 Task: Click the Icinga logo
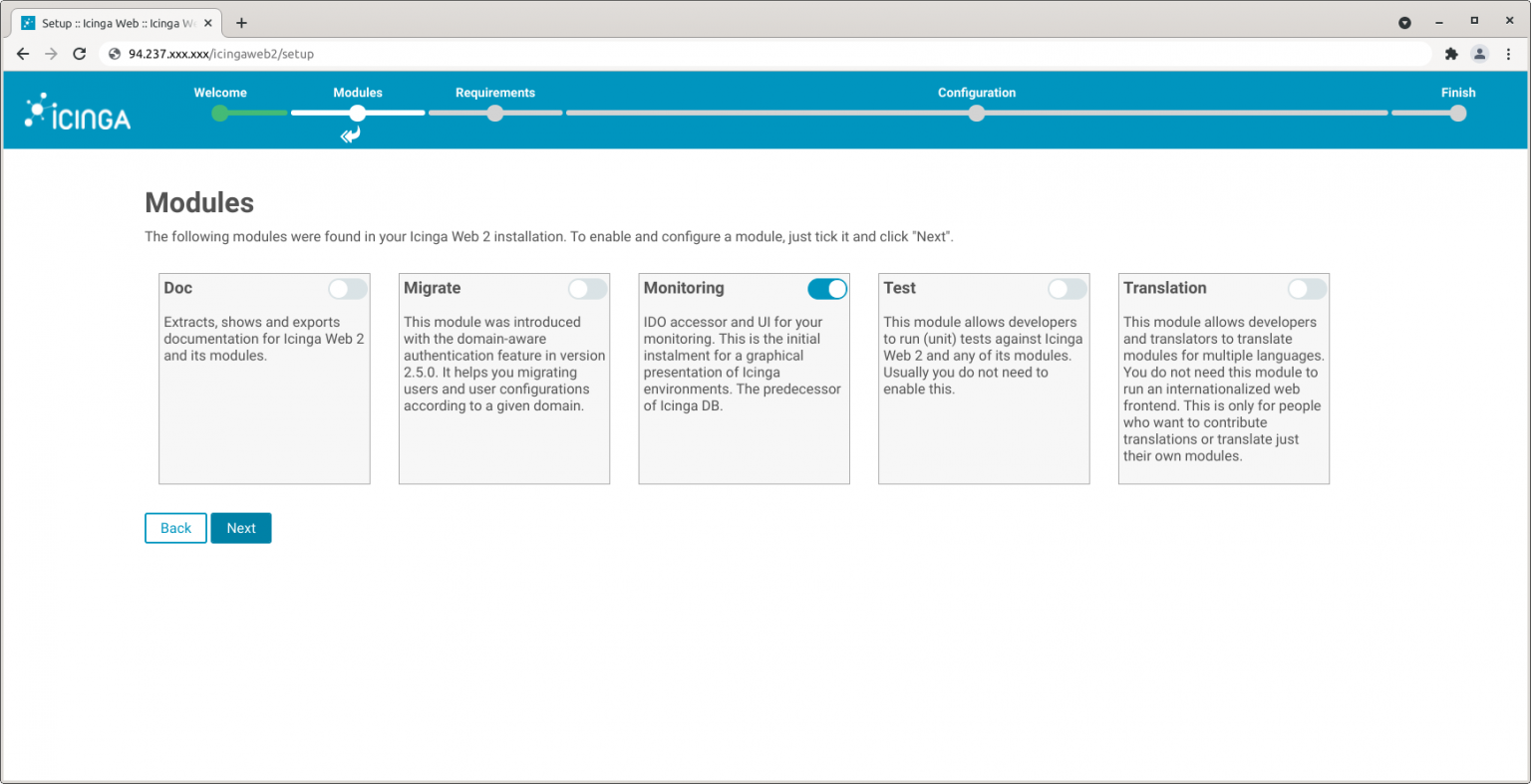[76, 113]
